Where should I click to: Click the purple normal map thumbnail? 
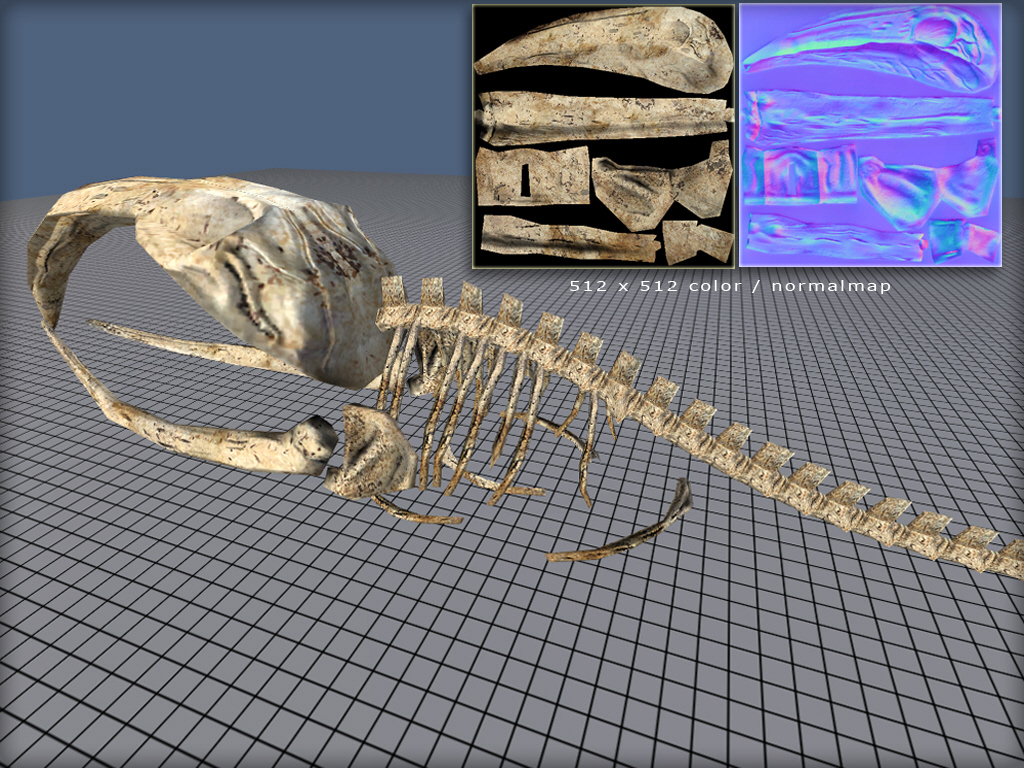click(870, 136)
